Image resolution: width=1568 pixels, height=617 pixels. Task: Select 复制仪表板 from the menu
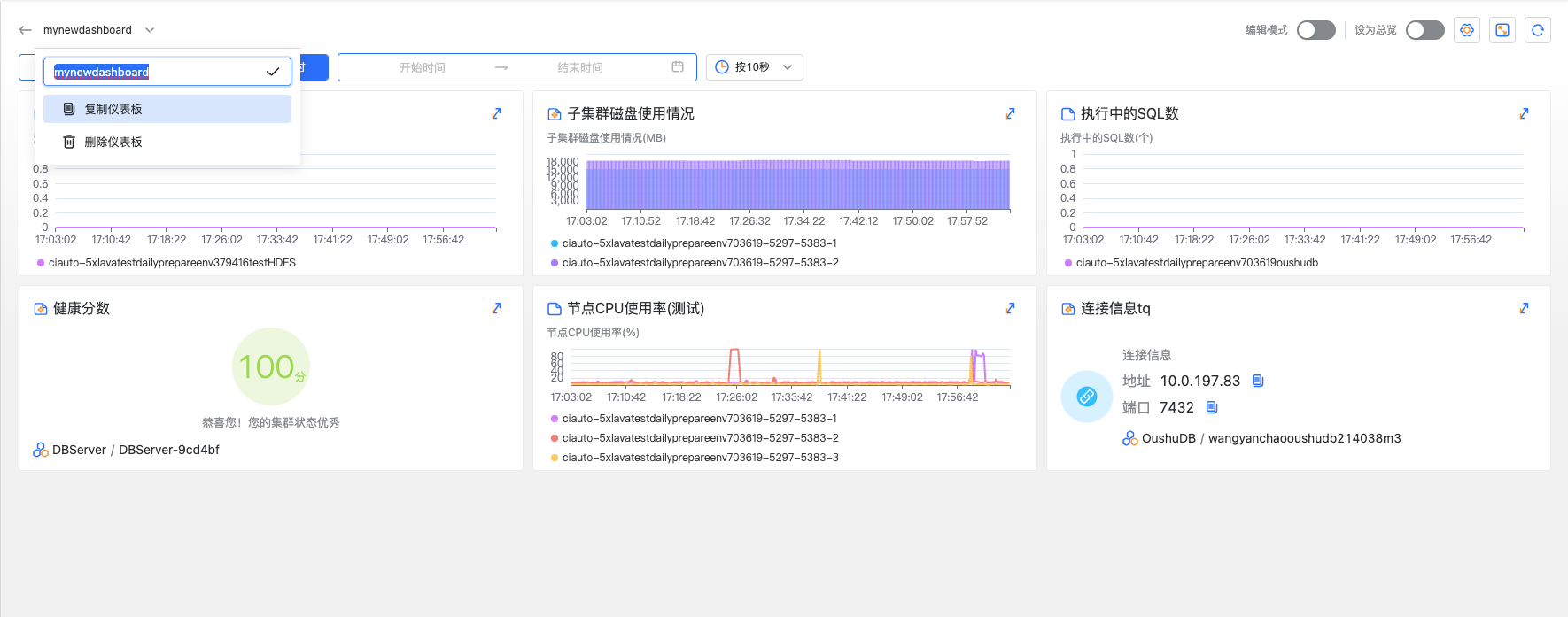coord(113,109)
